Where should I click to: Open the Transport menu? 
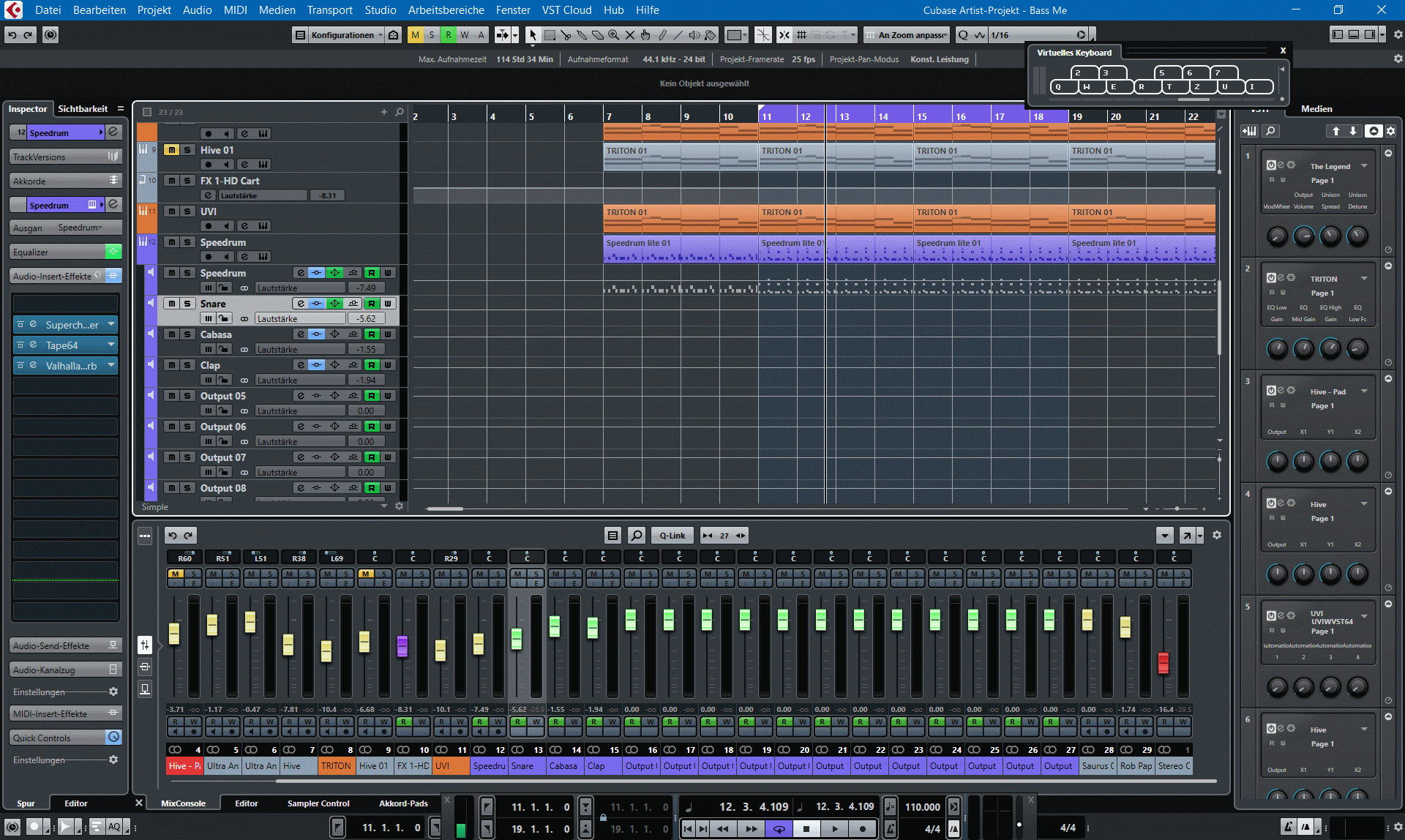tap(329, 10)
